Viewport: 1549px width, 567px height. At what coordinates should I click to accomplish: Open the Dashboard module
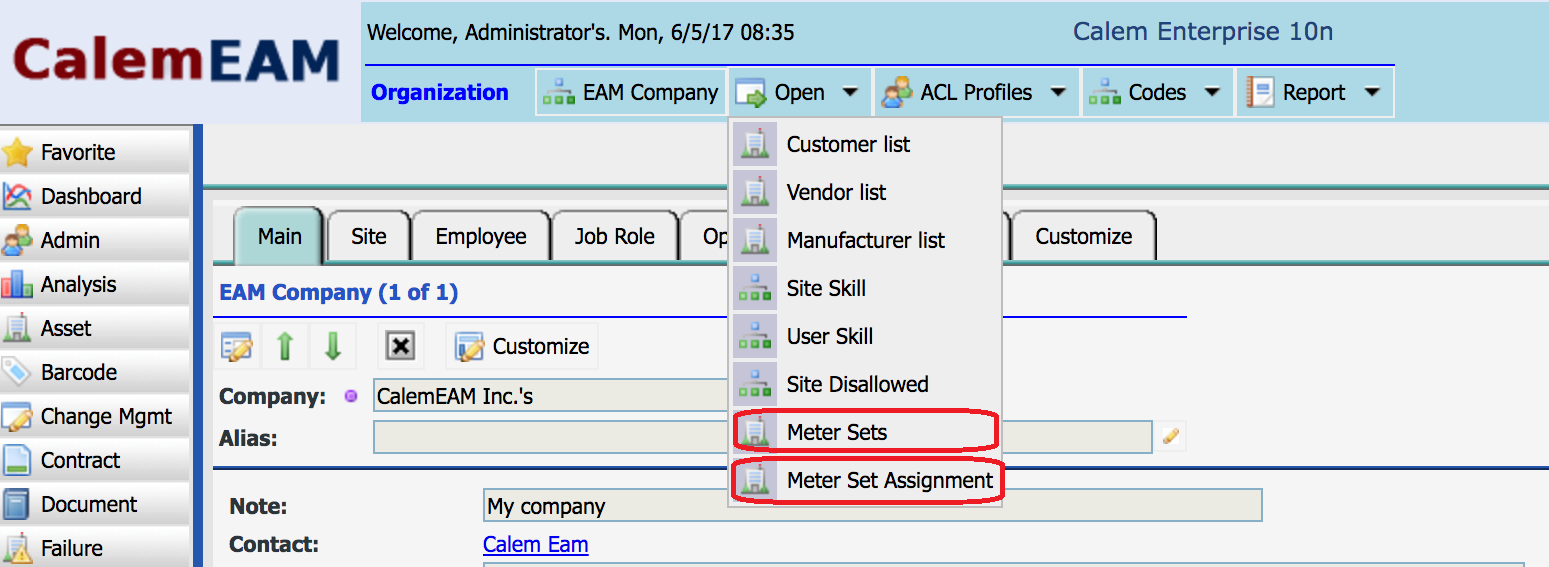(x=94, y=196)
